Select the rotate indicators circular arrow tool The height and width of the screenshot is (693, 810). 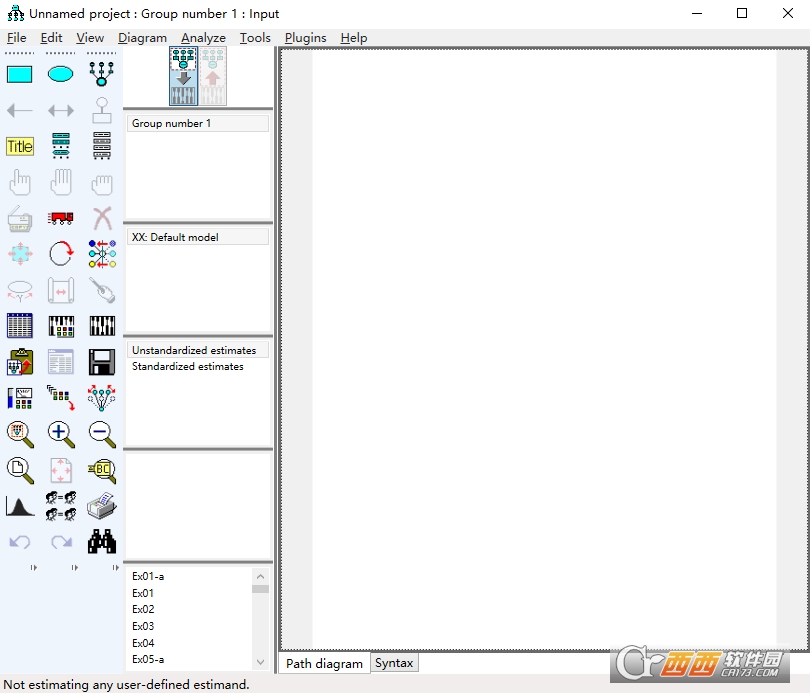tap(60, 254)
